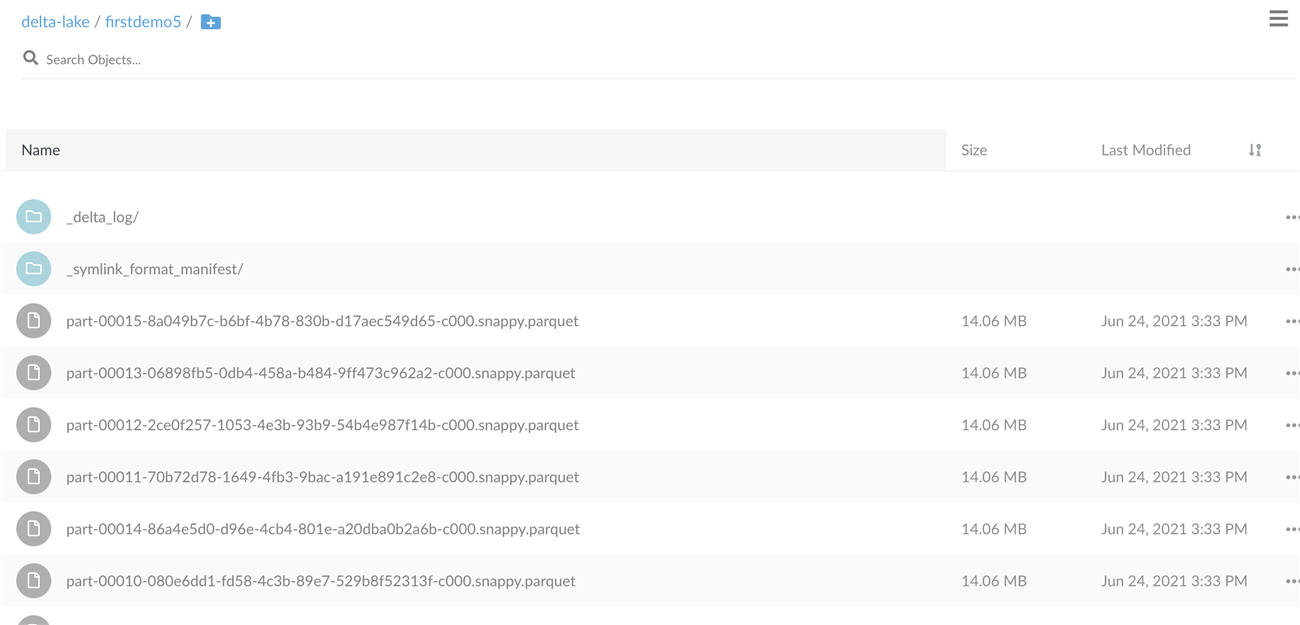Open the more options menu for part-00013 file
Screen dimensions: 1300x625
1292,373
